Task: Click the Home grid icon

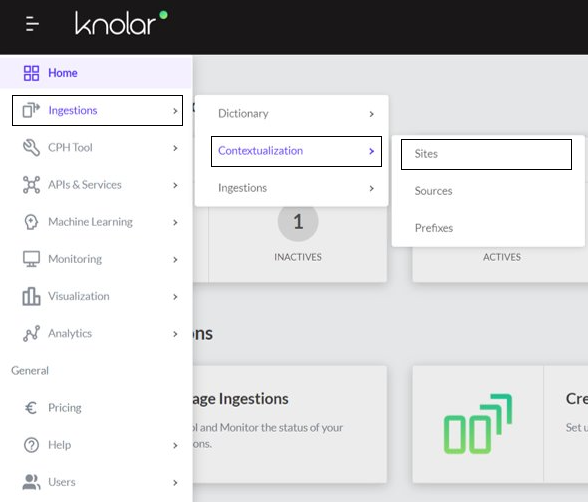Action: tap(31, 73)
